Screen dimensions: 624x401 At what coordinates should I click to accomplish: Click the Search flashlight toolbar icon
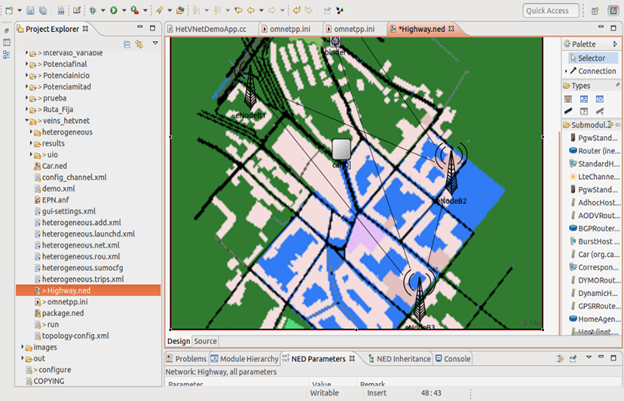click(x=159, y=10)
